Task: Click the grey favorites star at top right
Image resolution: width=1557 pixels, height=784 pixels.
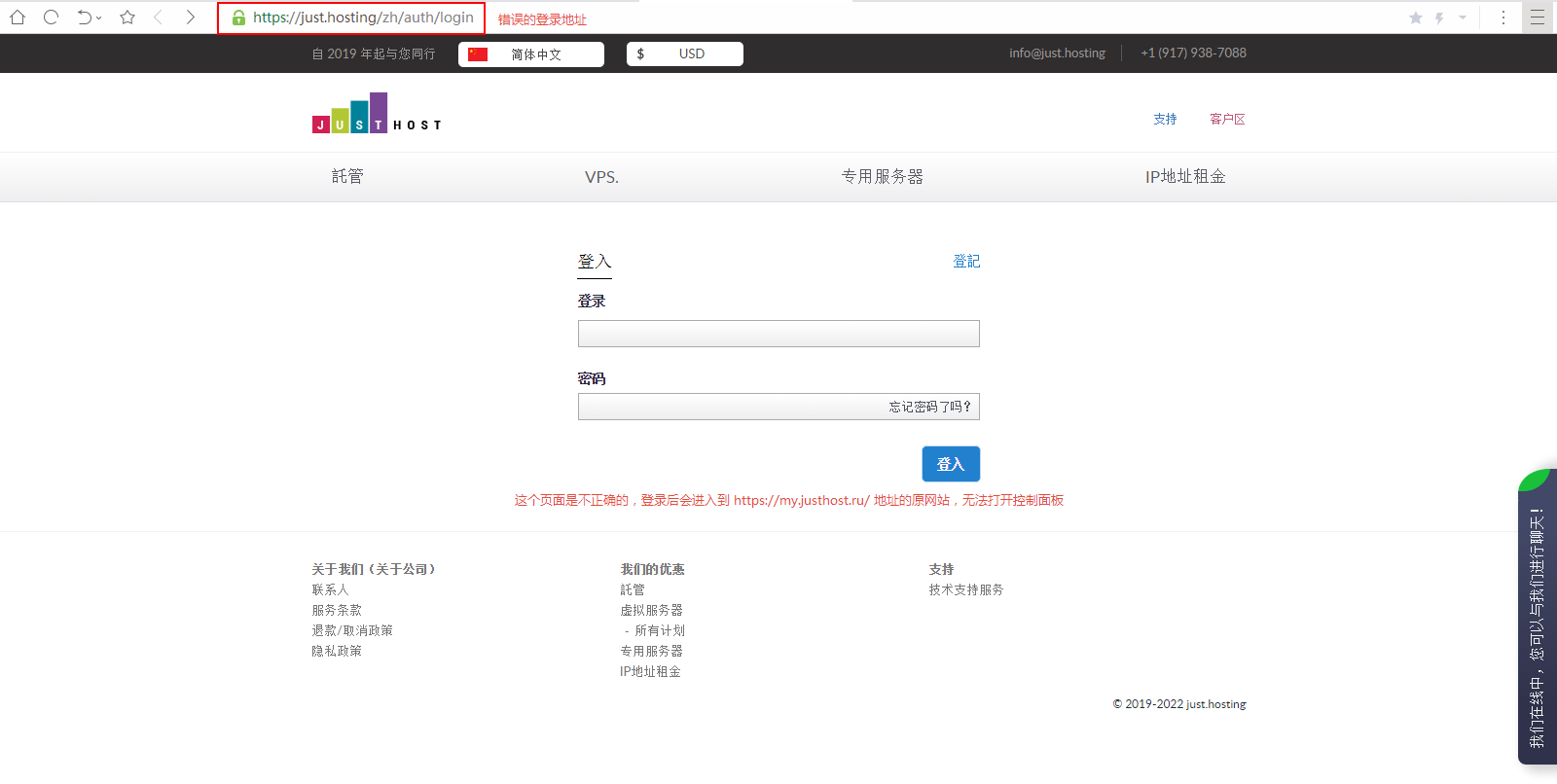Action: click(x=1416, y=18)
